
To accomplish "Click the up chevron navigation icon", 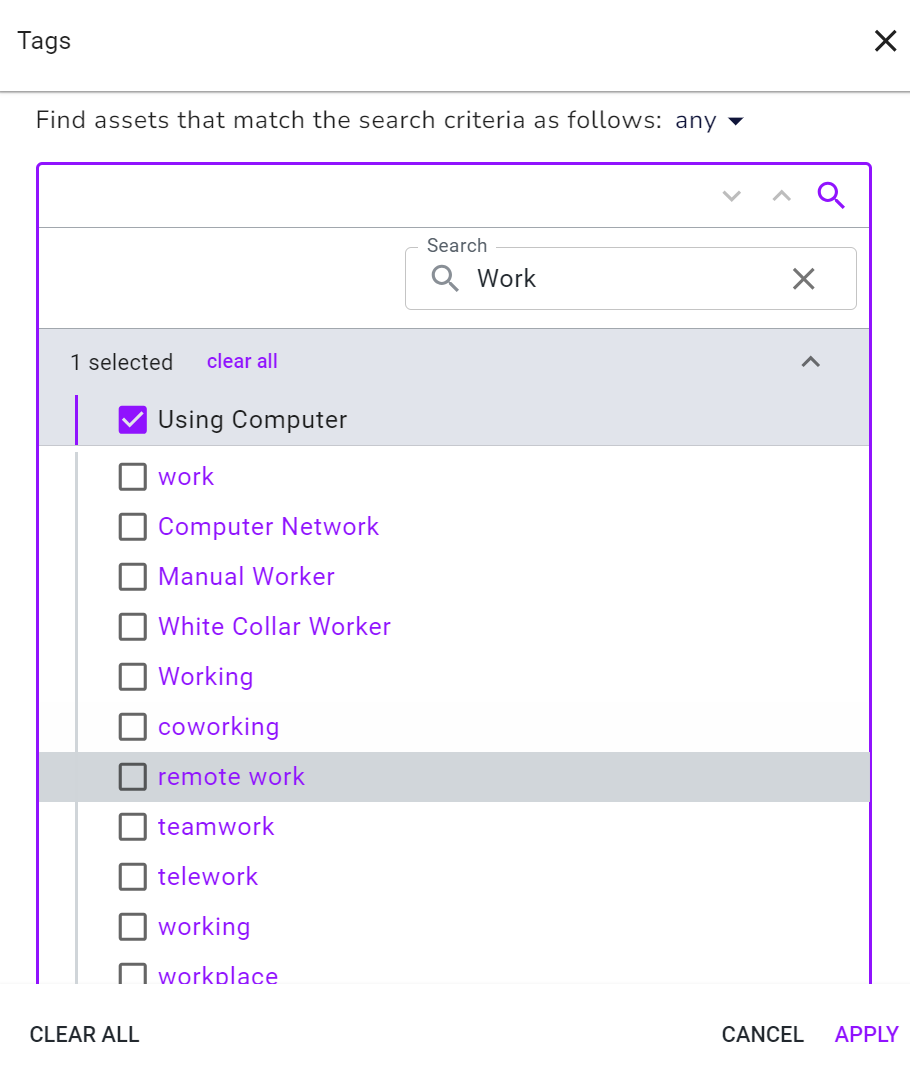I will pos(781,196).
